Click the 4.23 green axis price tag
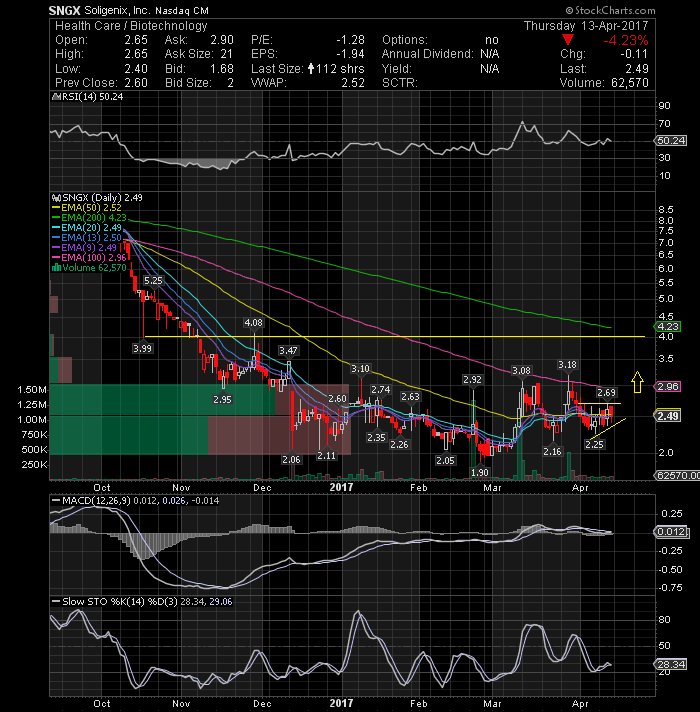 [x=668, y=326]
